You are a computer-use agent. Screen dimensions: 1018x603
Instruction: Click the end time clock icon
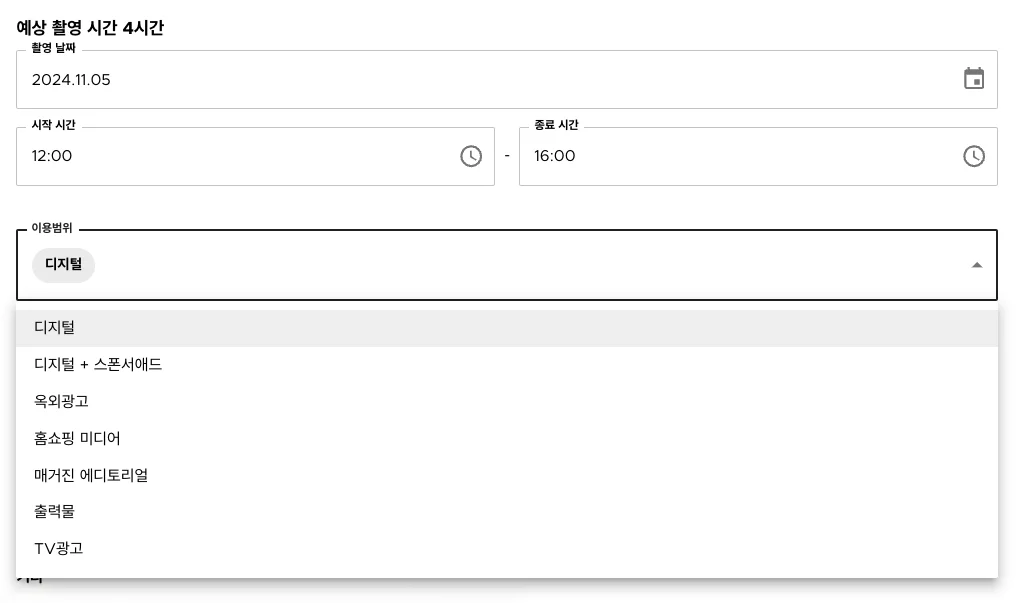tap(973, 156)
